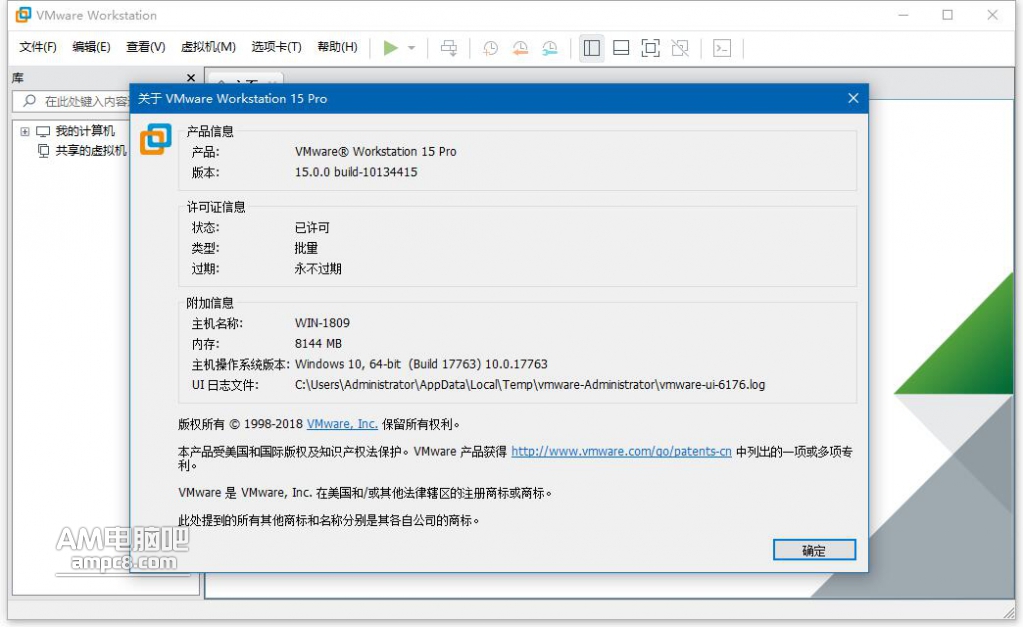Minimize the VMware Workstation window
Image resolution: width=1023 pixels, height=627 pixels.
point(903,15)
